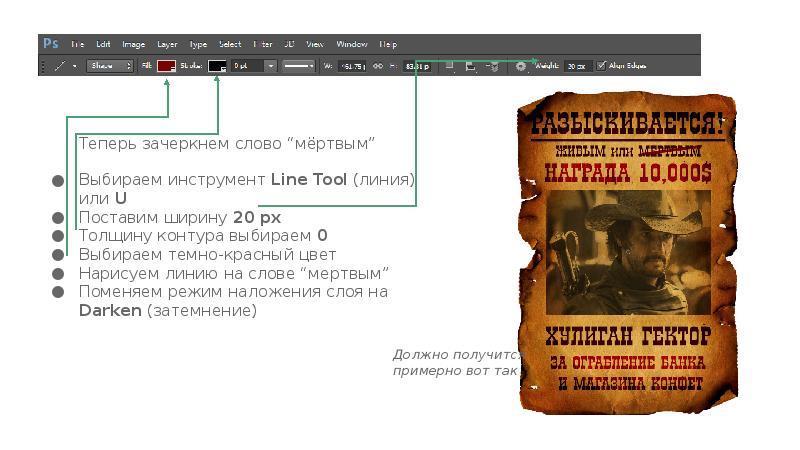Open the Layer menu
This screenshot has height=450, width=800.
click(167, 44)
